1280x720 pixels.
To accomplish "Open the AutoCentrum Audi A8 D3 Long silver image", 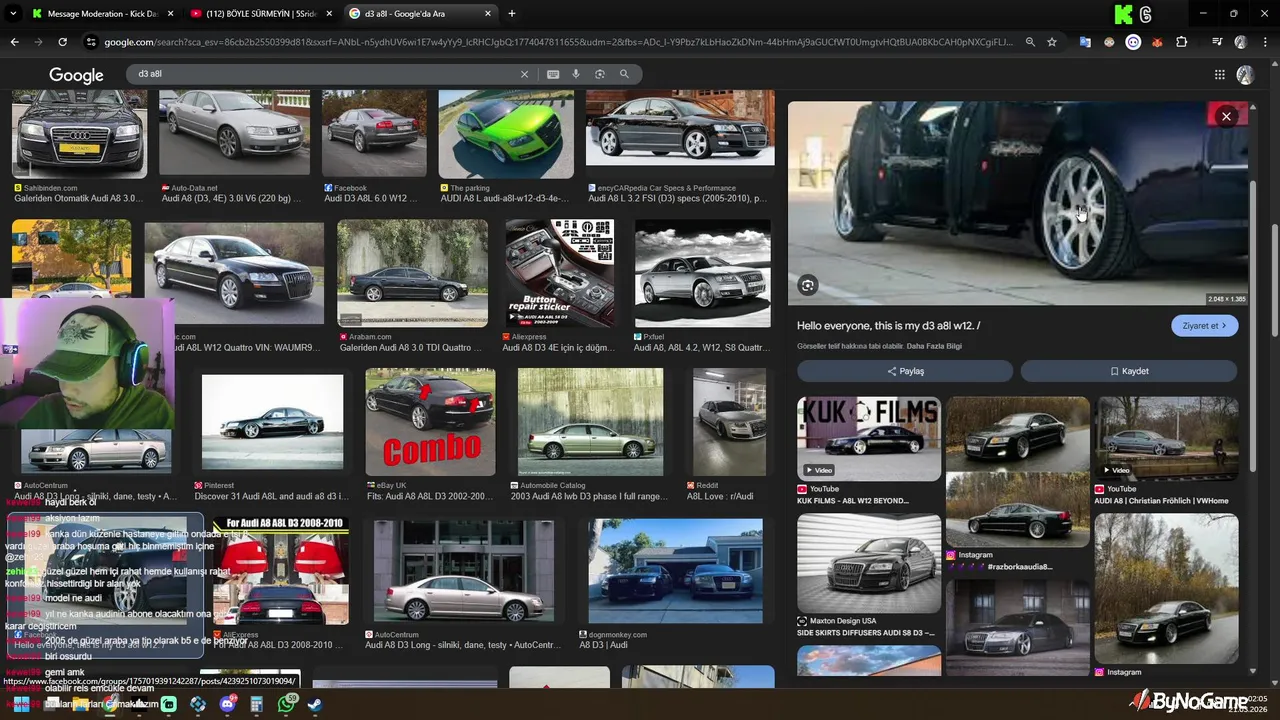I will click(463, 571).
